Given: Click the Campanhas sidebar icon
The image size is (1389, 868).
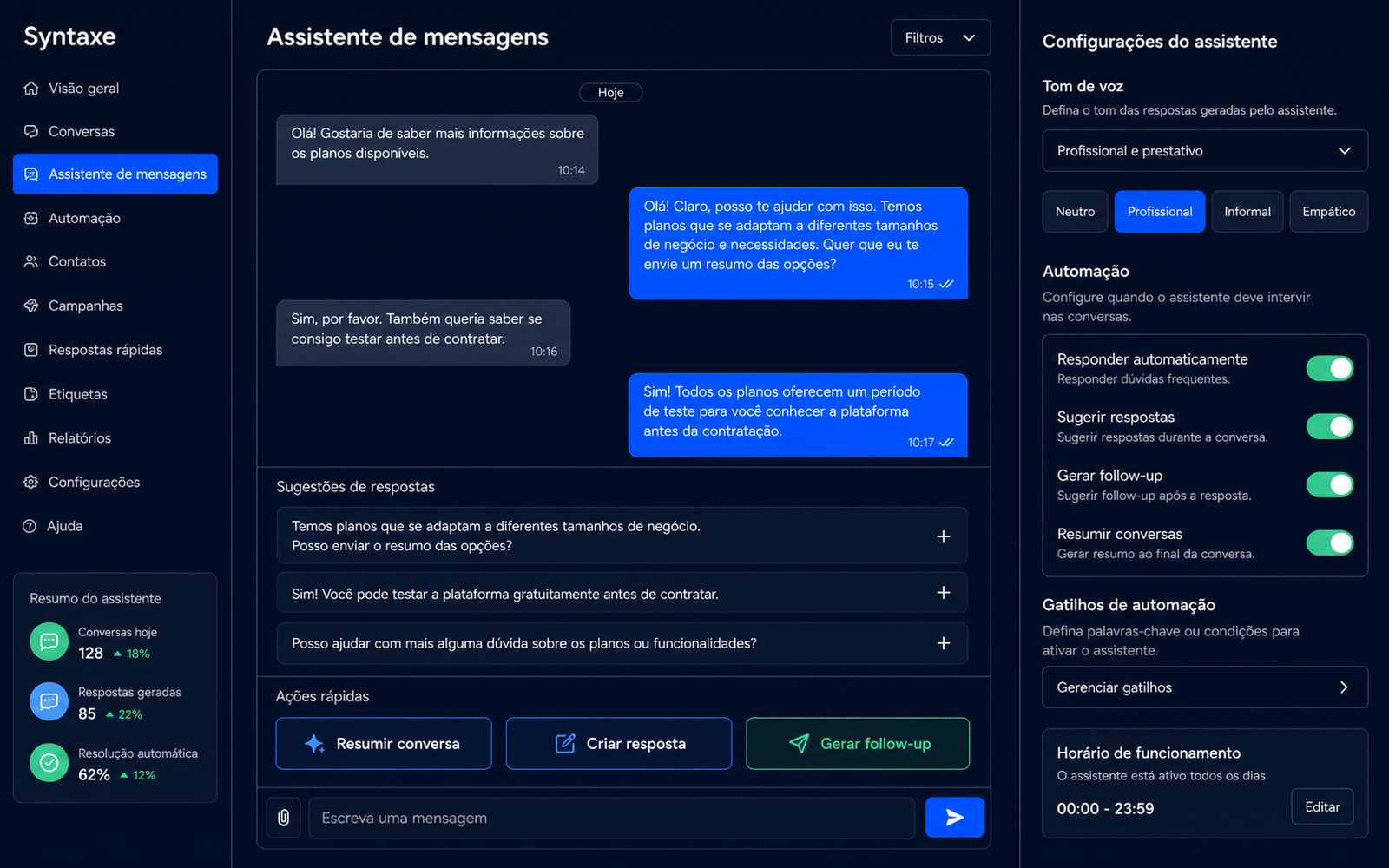Looking at the screenshot, I should pyautogui.click(x=31, y=306).
